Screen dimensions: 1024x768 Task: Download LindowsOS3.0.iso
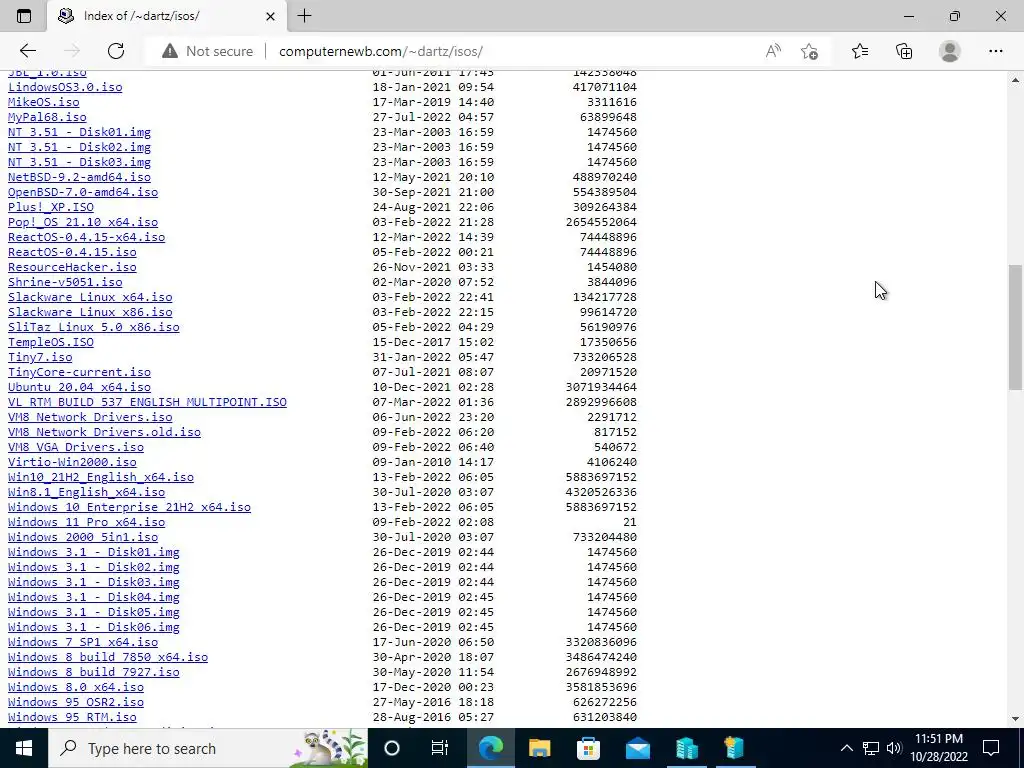click(x=65, y=87)
